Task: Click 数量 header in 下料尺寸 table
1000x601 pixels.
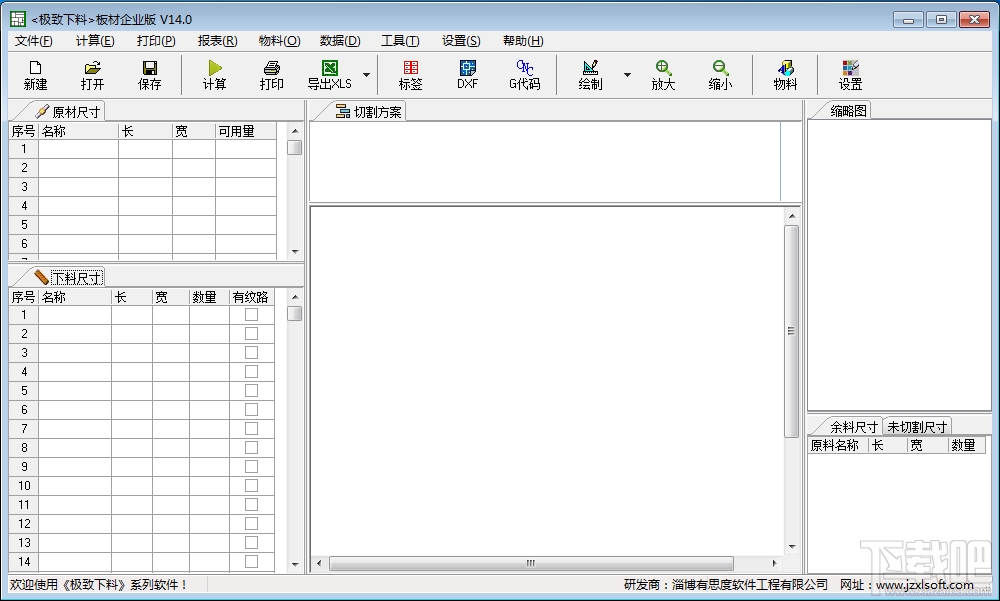Action: point(209,297)
